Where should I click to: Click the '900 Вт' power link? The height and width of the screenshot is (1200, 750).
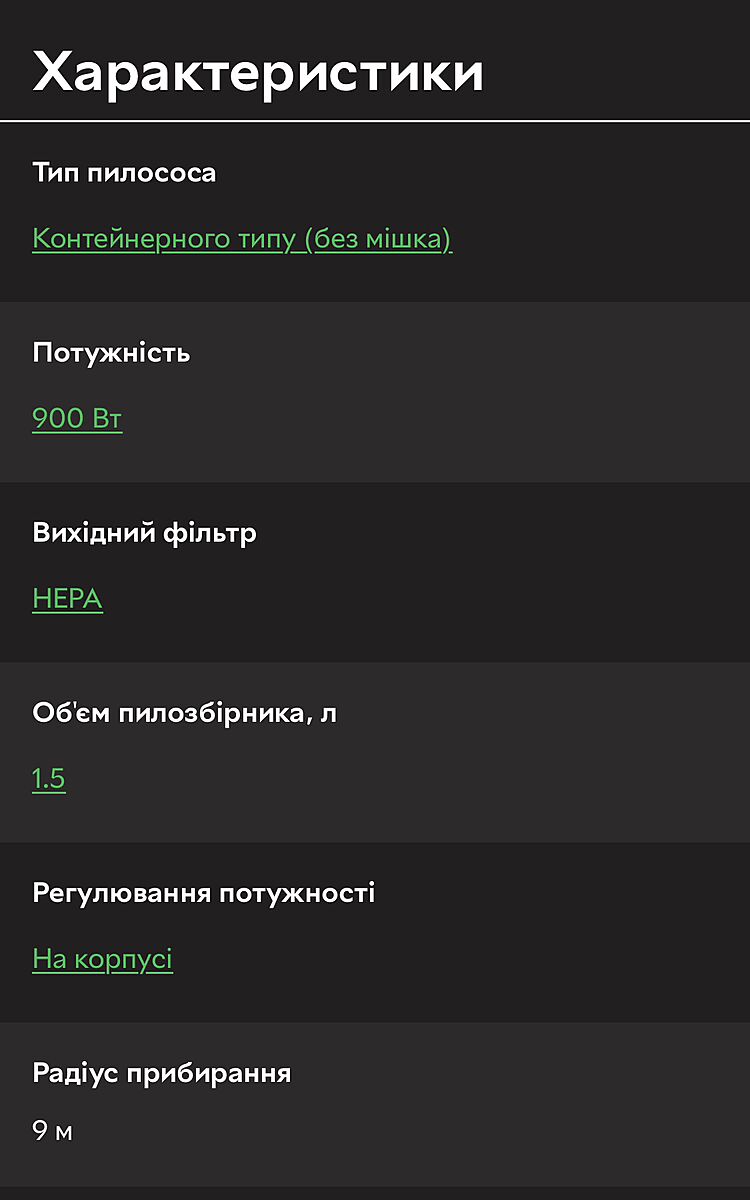[x=77, y=419]
